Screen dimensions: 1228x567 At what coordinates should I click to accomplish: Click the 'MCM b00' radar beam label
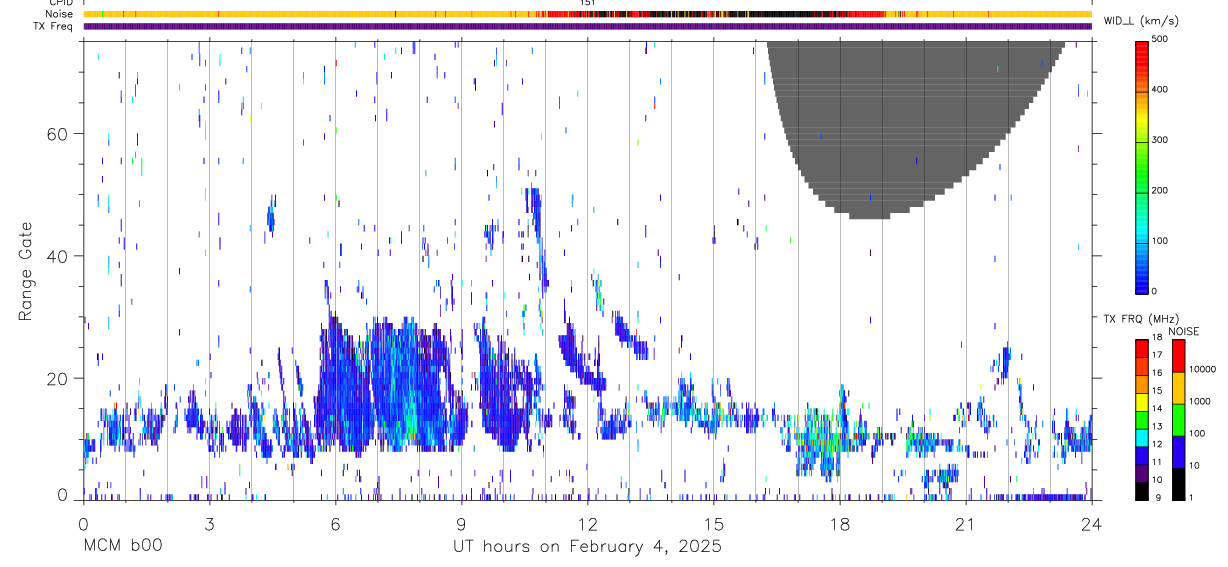(x=122, y=546)
